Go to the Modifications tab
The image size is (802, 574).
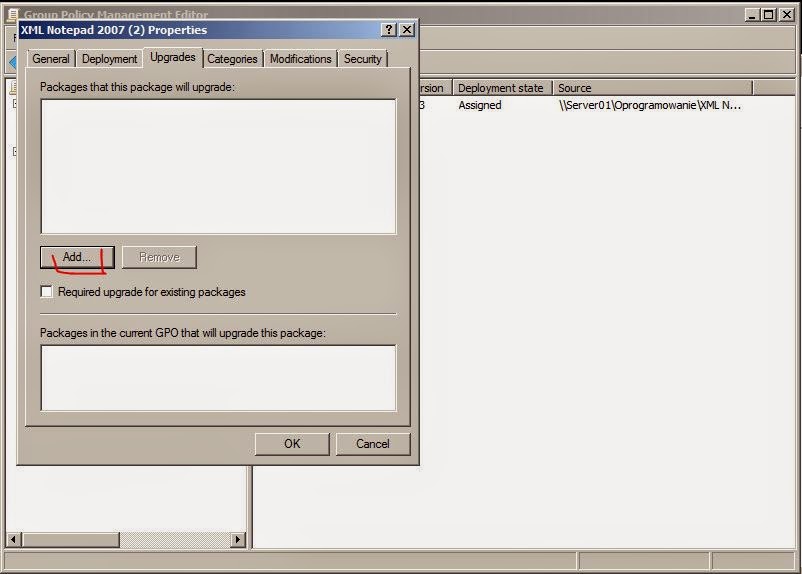pyautogui.click(x=301, y=59)
